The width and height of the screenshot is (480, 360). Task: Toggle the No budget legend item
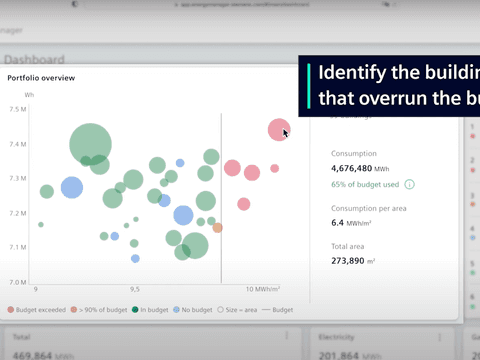pos(193,310)
